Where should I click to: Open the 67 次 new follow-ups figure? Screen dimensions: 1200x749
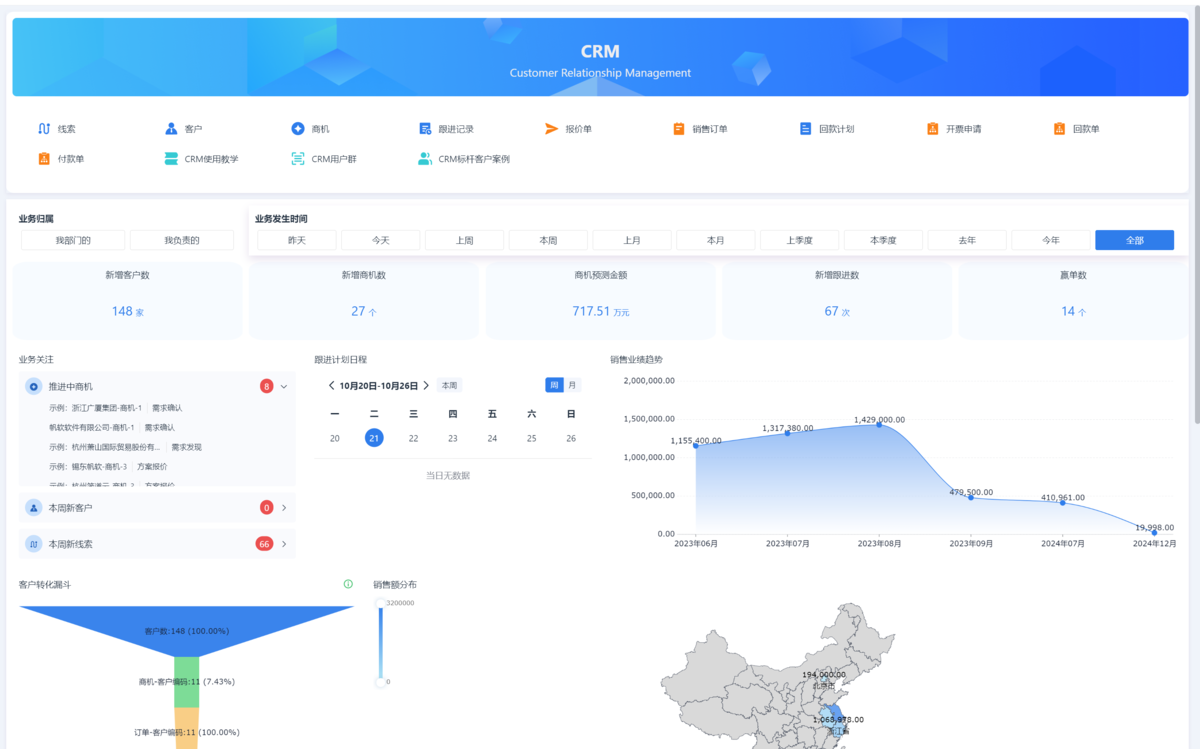point(837,311)
